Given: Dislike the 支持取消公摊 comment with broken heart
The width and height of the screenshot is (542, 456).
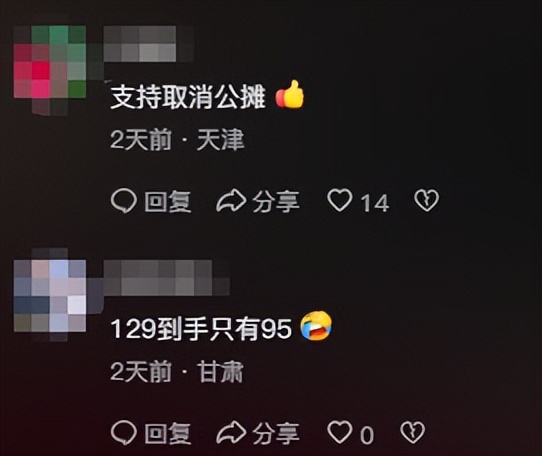Looking at the screenshot, I should point(427,201).
